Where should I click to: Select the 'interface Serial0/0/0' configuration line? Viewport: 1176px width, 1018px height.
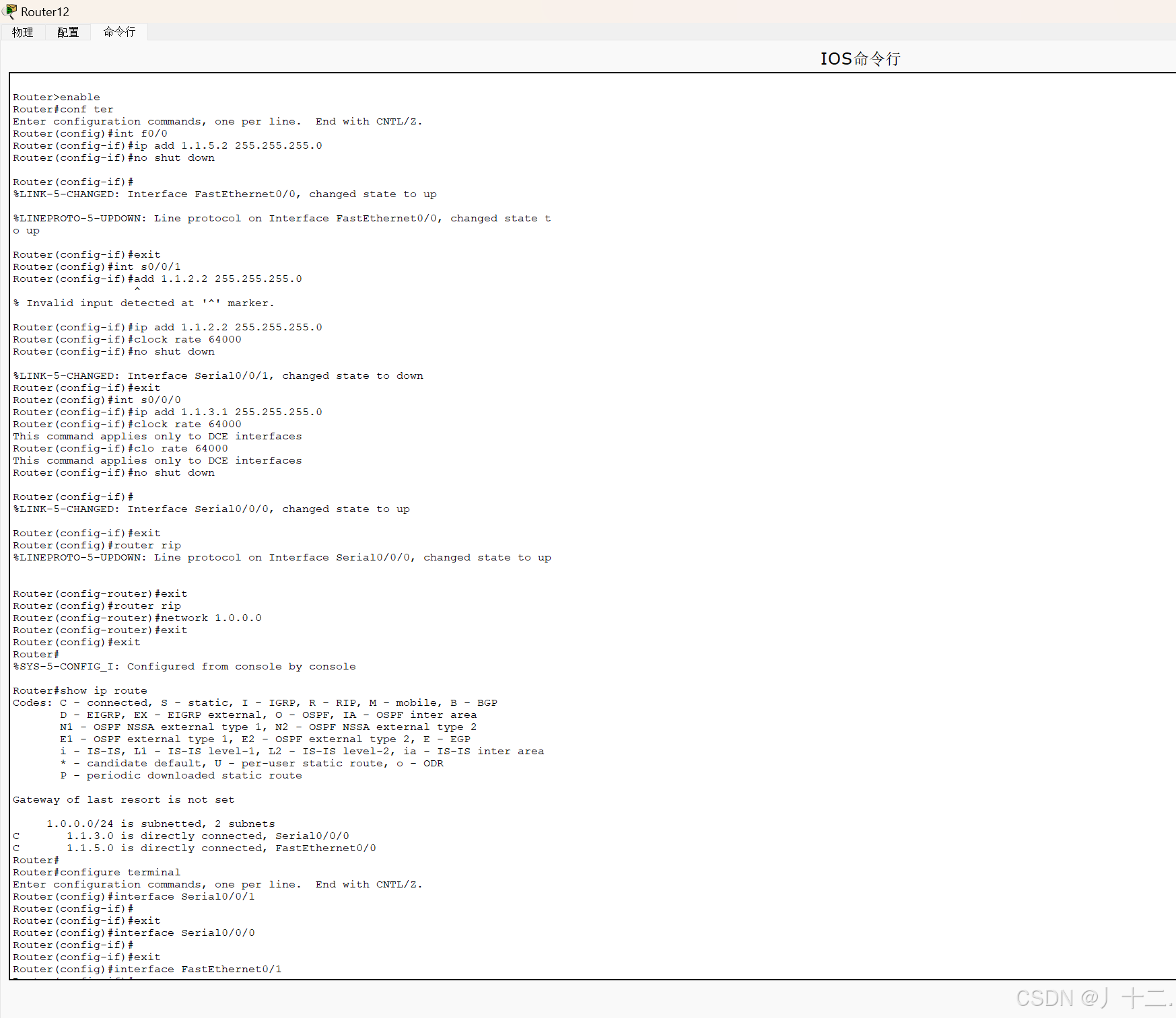pyautogui.click(x=182, y=933)
